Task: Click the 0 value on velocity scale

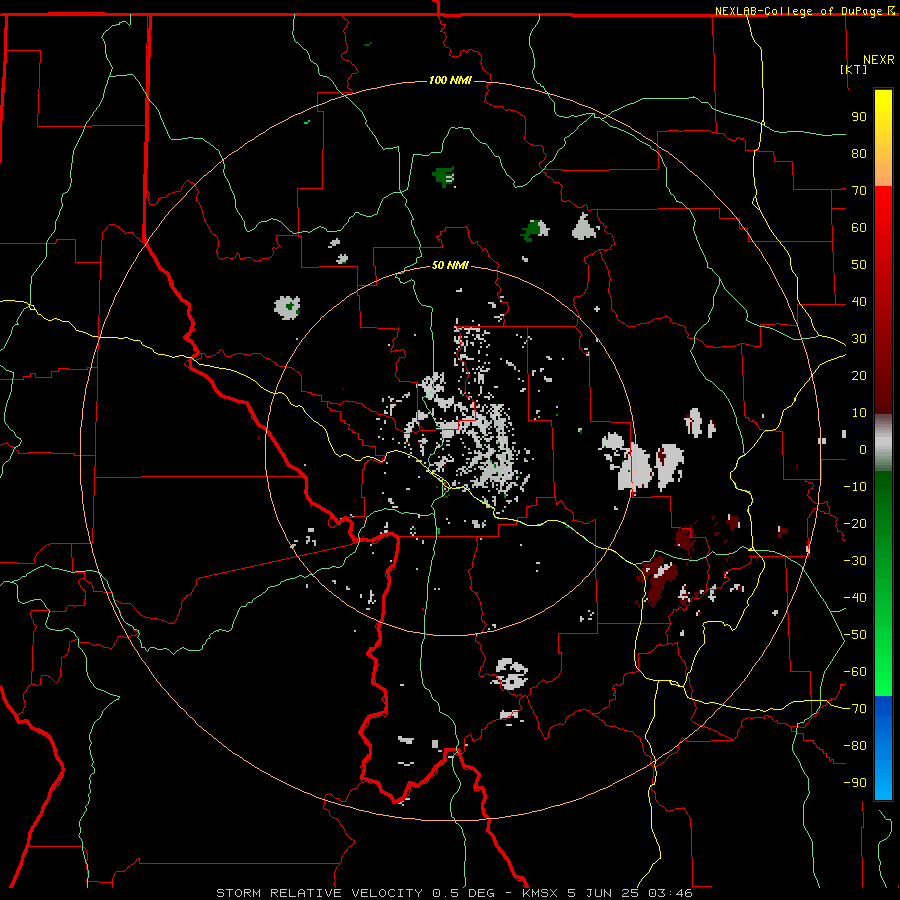Action: [863, 449]
